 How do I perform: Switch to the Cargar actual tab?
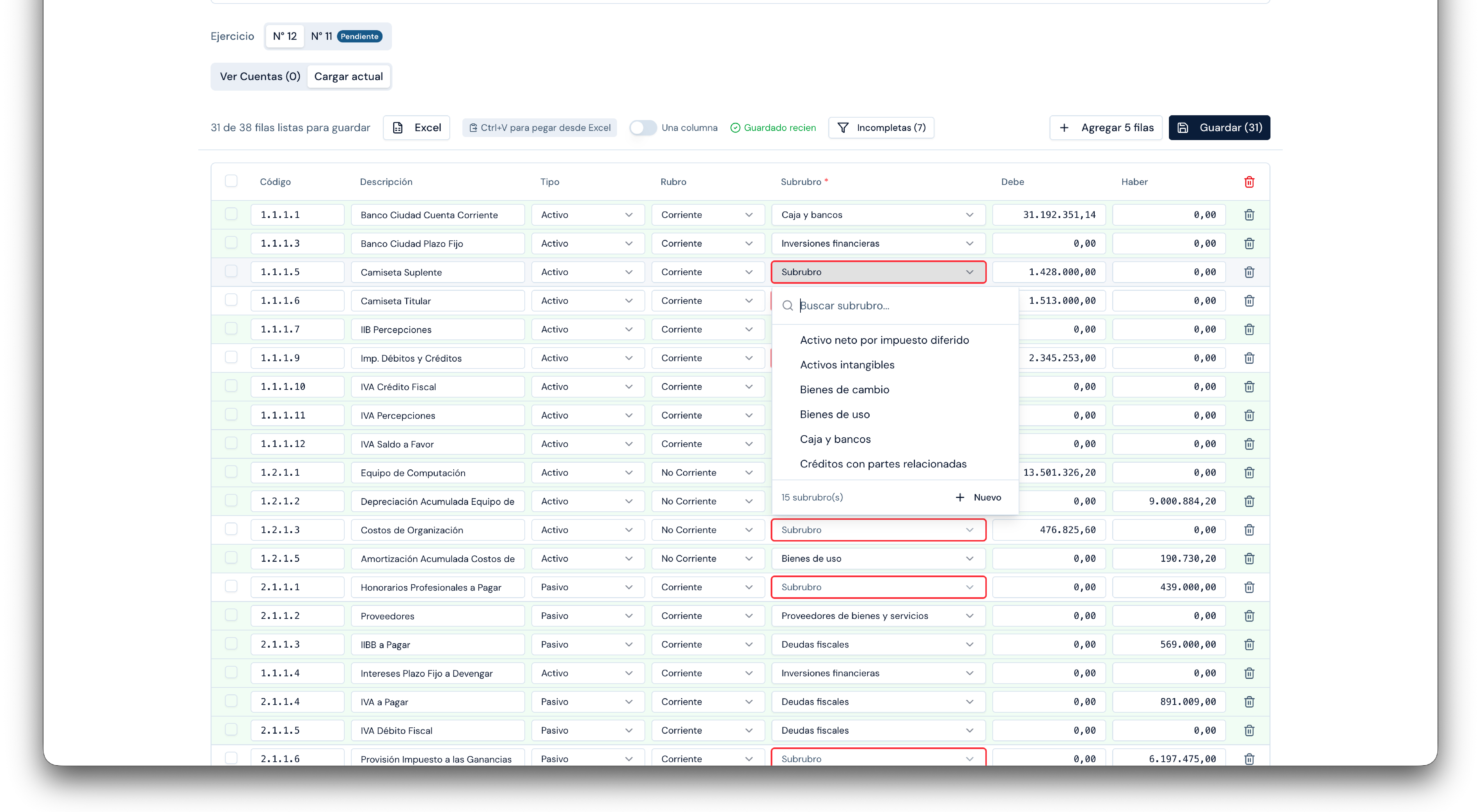click(348, 76)
